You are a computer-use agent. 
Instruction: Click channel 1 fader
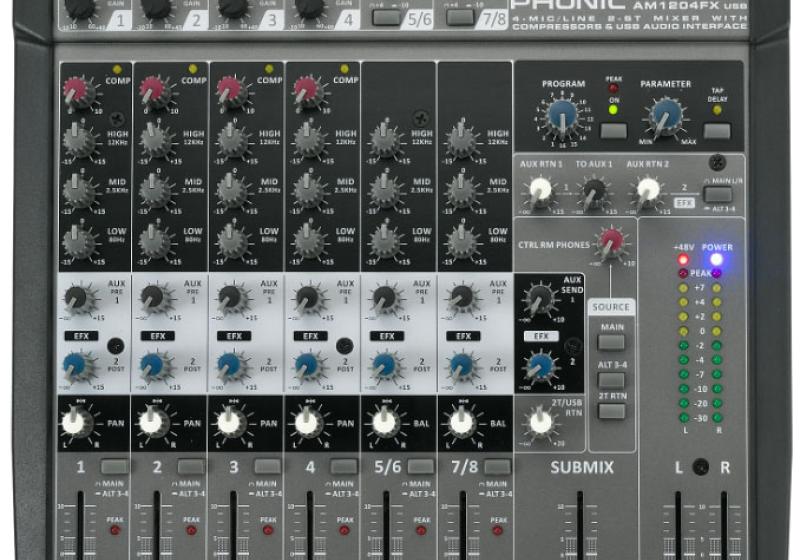[80, 525]
